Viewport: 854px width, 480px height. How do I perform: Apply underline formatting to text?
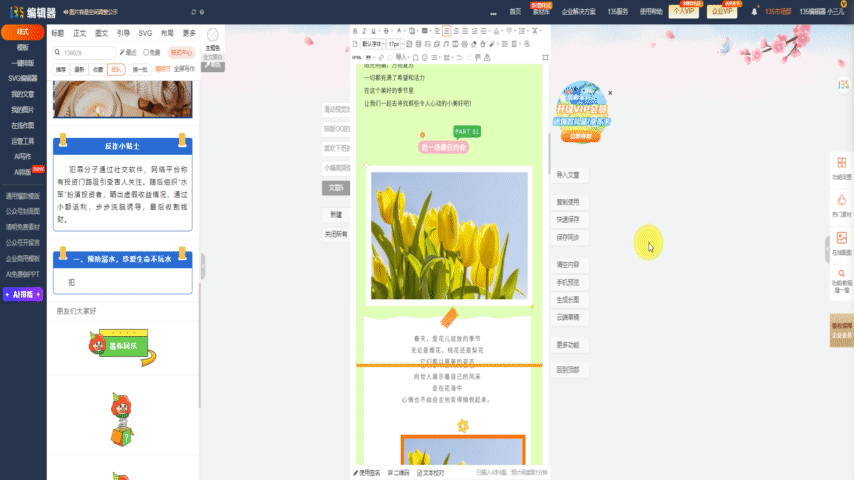pos(373,31)
